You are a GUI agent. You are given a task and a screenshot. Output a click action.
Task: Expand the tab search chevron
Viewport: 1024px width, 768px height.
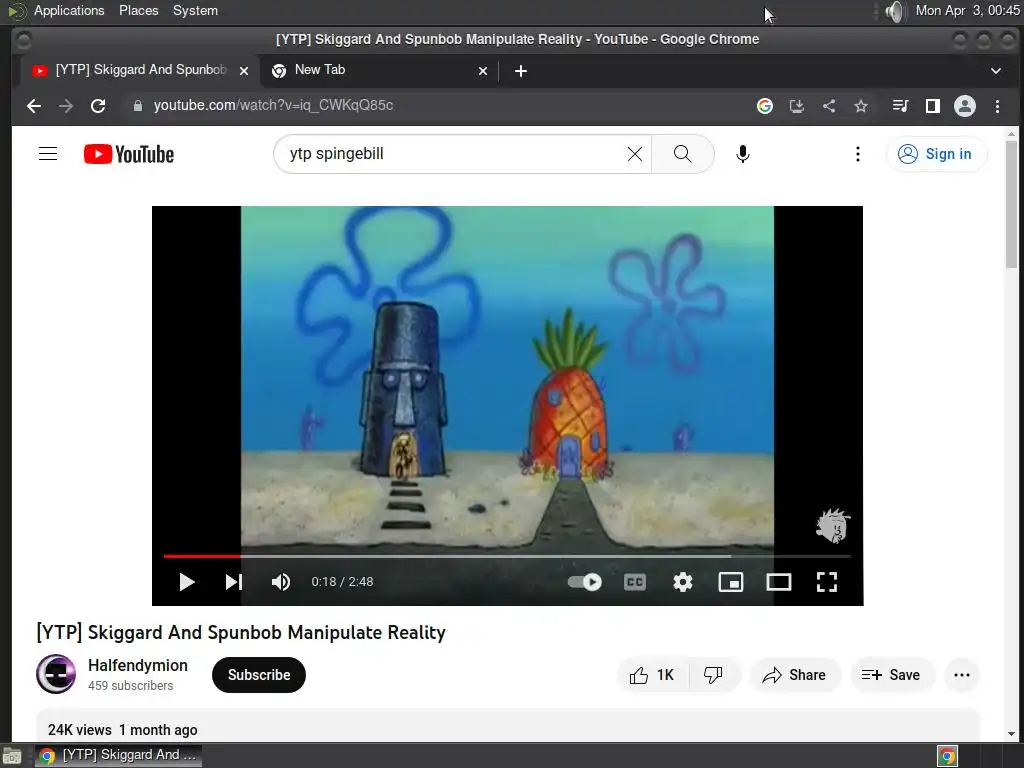point(996,71)
